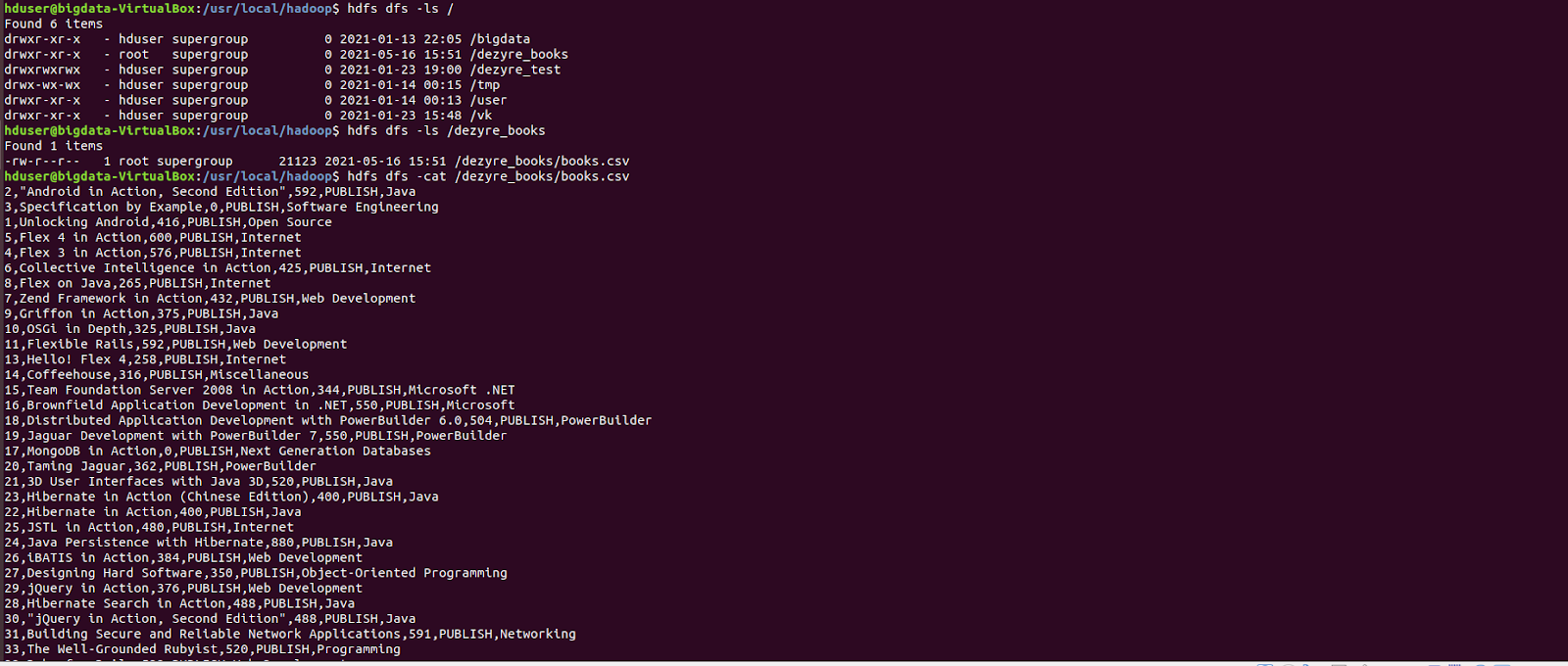Select the /user directory entry
This screenshot has height=666, width=1568.
click(488, 100)
